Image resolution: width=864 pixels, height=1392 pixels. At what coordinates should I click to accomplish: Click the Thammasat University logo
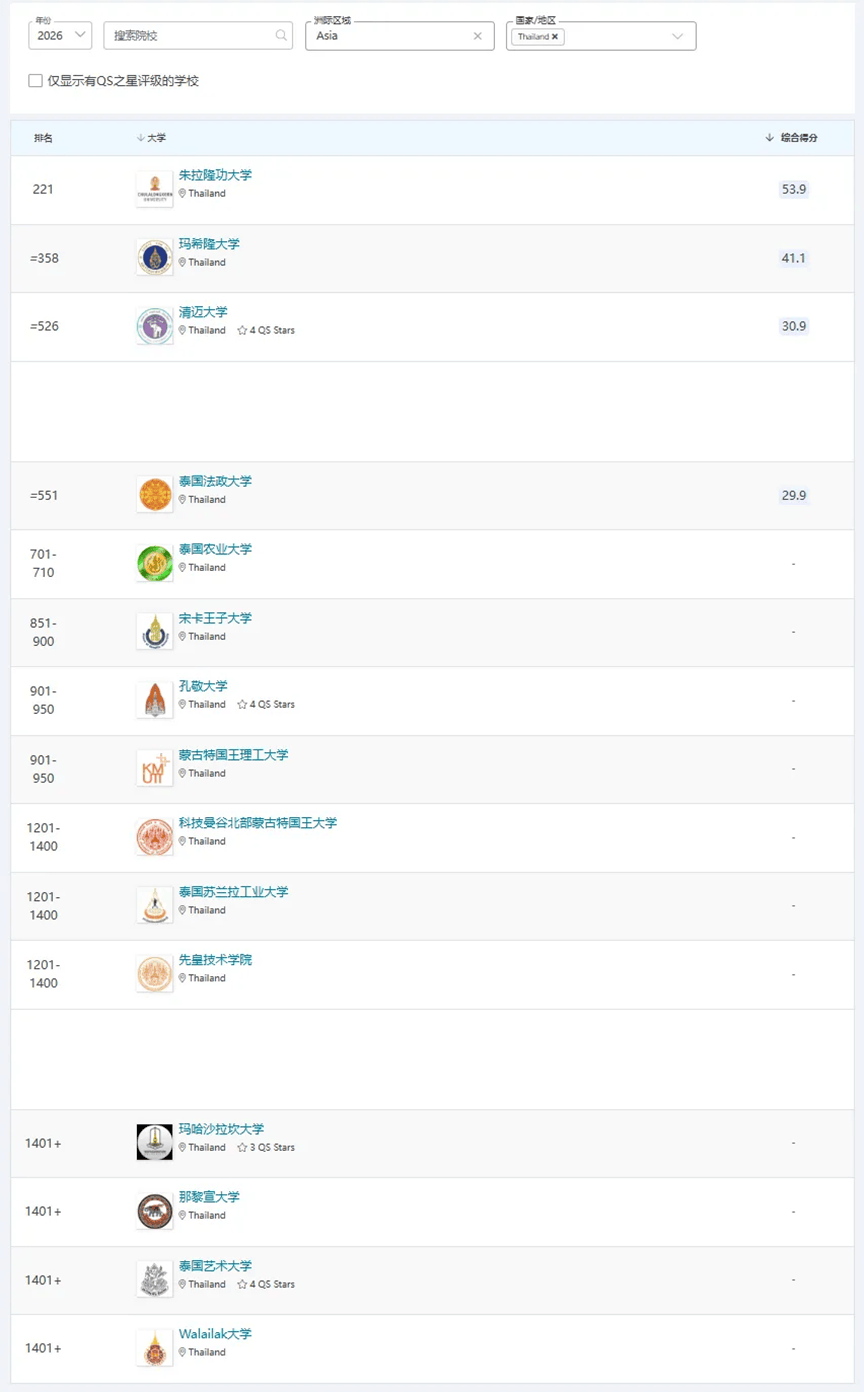(154, 495)
